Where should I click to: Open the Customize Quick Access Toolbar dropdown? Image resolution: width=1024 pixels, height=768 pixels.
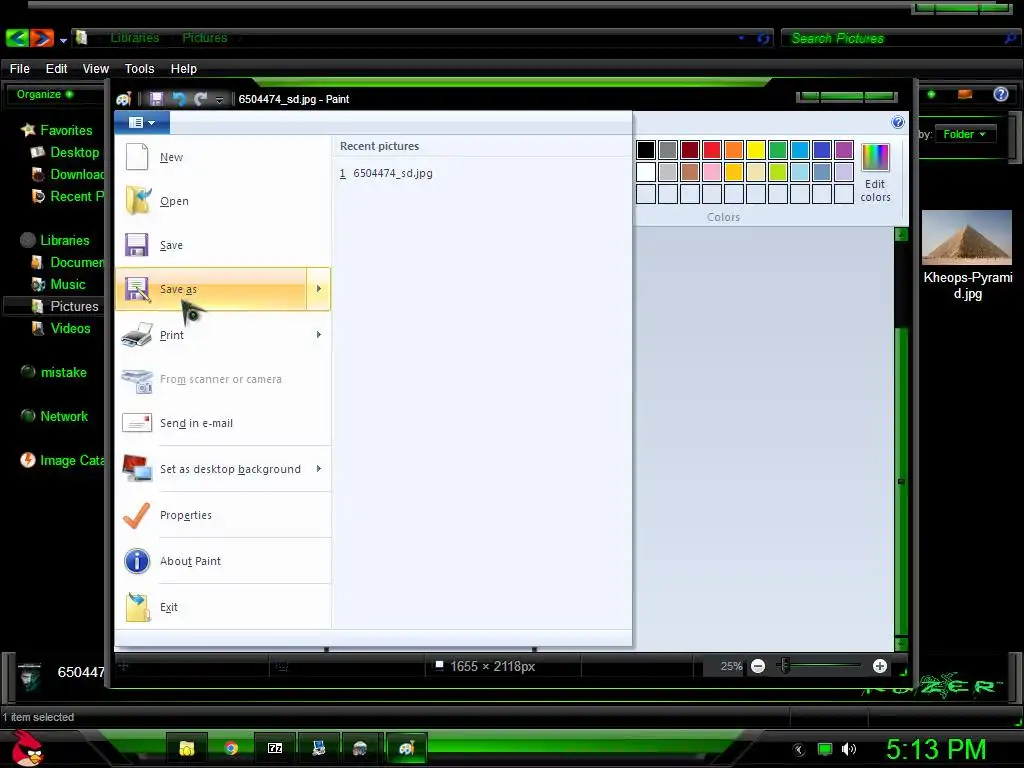point(219,99)
